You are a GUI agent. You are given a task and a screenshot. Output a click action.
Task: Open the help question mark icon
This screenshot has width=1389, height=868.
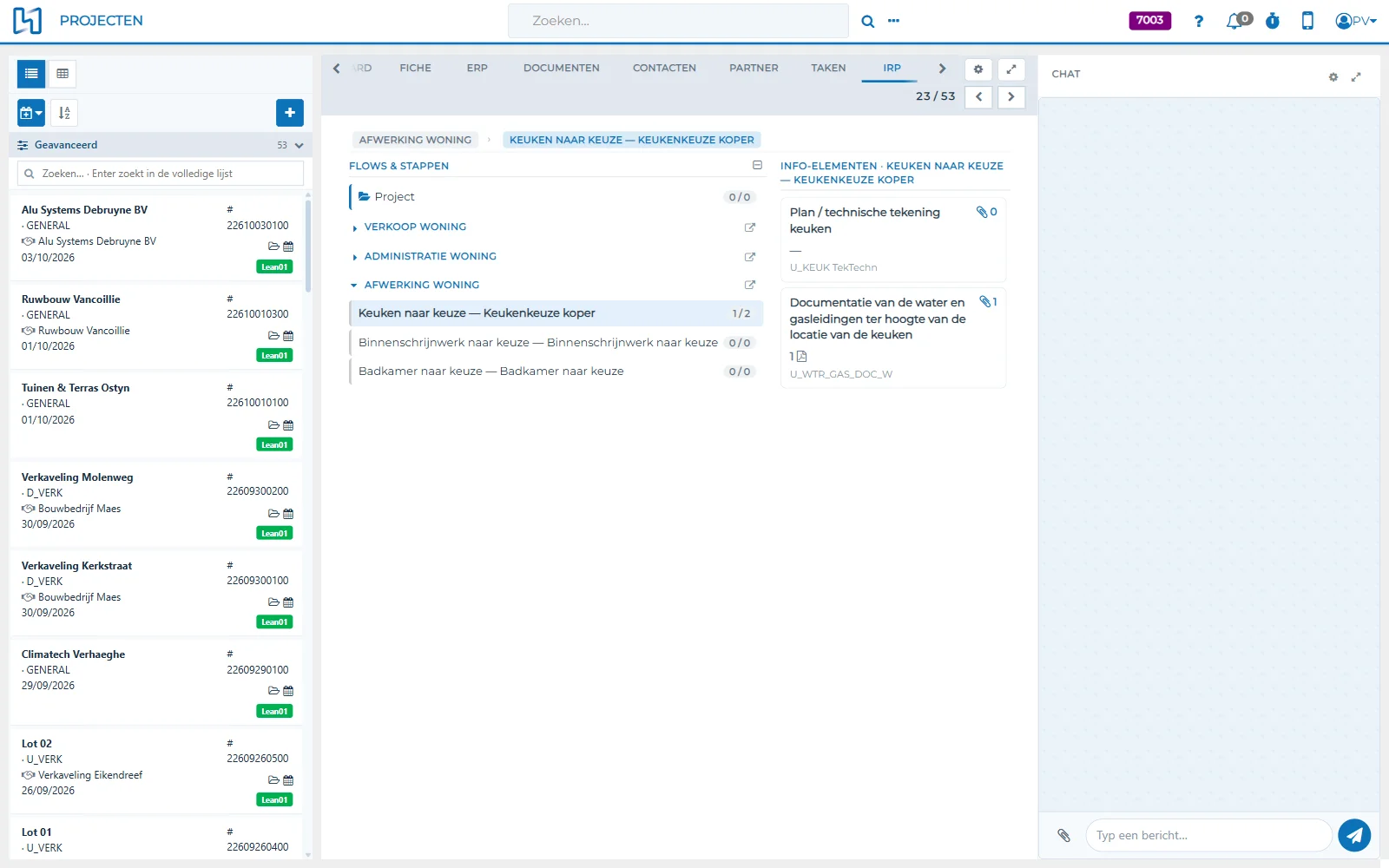point(1199,21)
